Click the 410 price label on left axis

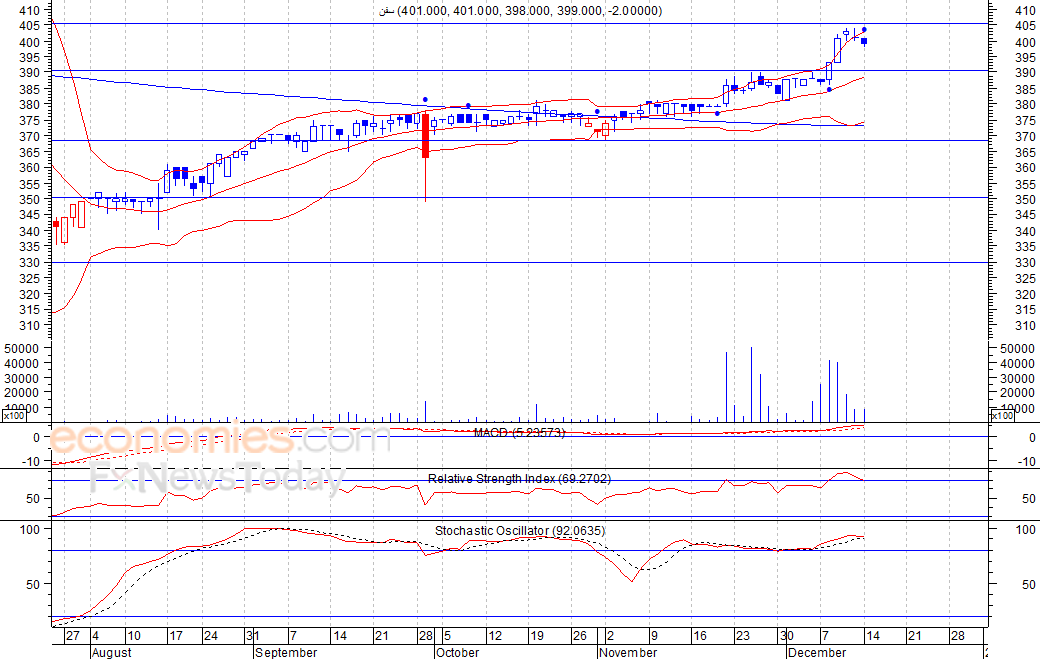tap(29, 10)
